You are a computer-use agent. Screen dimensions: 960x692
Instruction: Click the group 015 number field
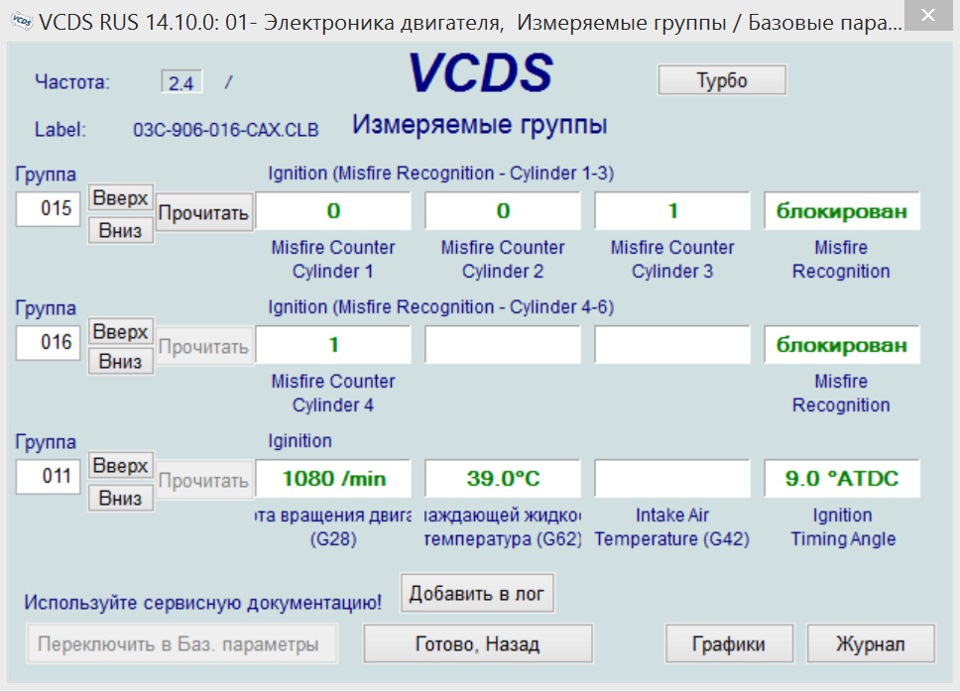48,208
